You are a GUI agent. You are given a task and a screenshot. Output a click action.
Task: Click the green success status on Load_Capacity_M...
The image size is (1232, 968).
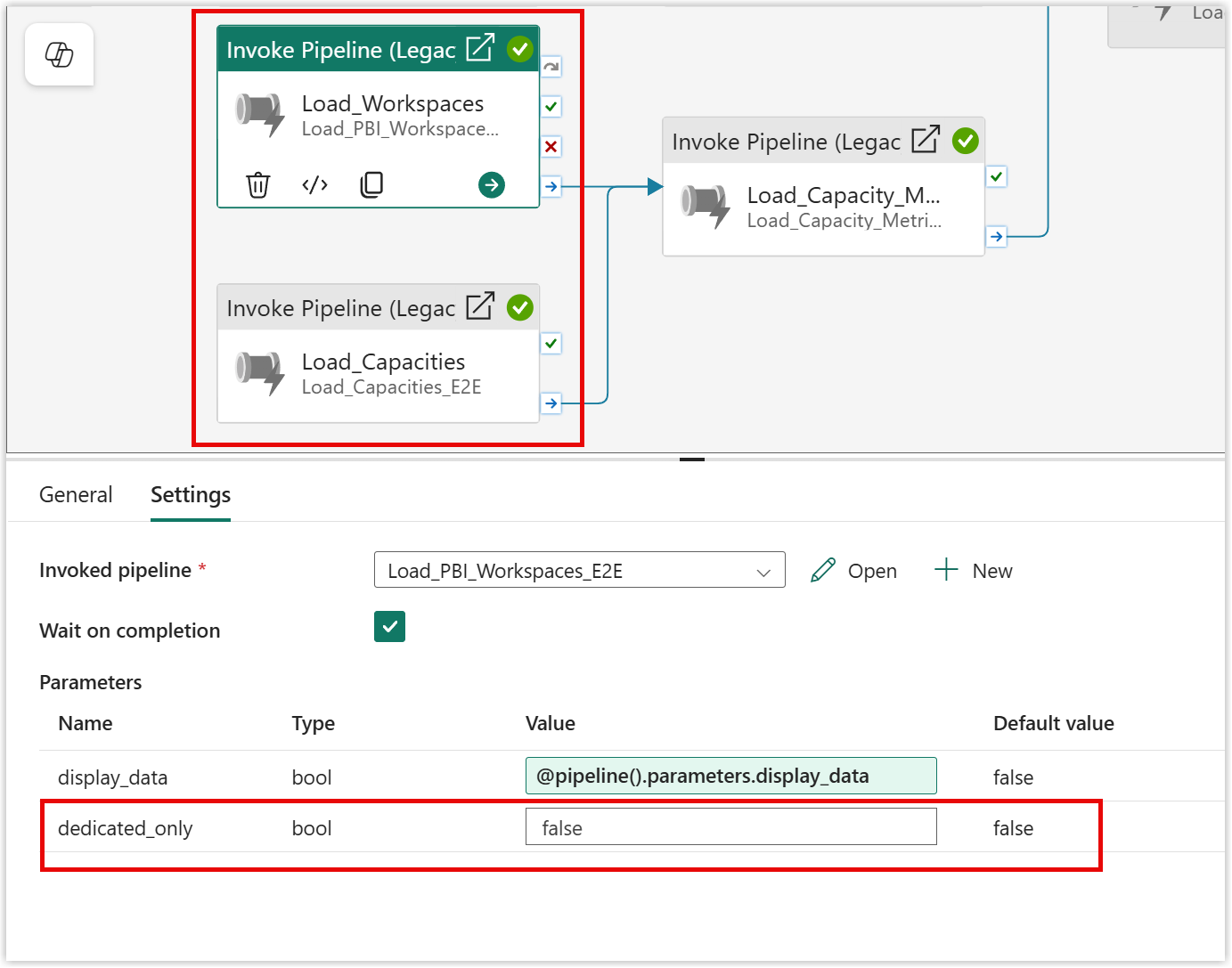pyautogui.click(x=966, y=141)
